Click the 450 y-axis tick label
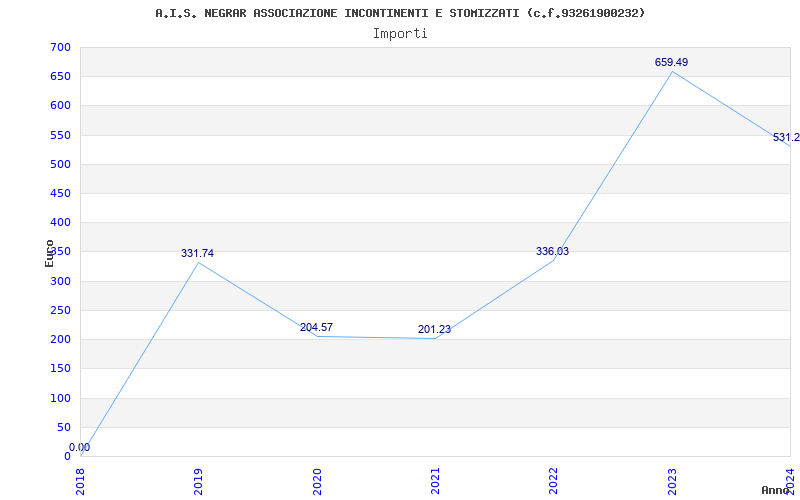800x500 pixels. pyautogui.click(x=60, y=193)
